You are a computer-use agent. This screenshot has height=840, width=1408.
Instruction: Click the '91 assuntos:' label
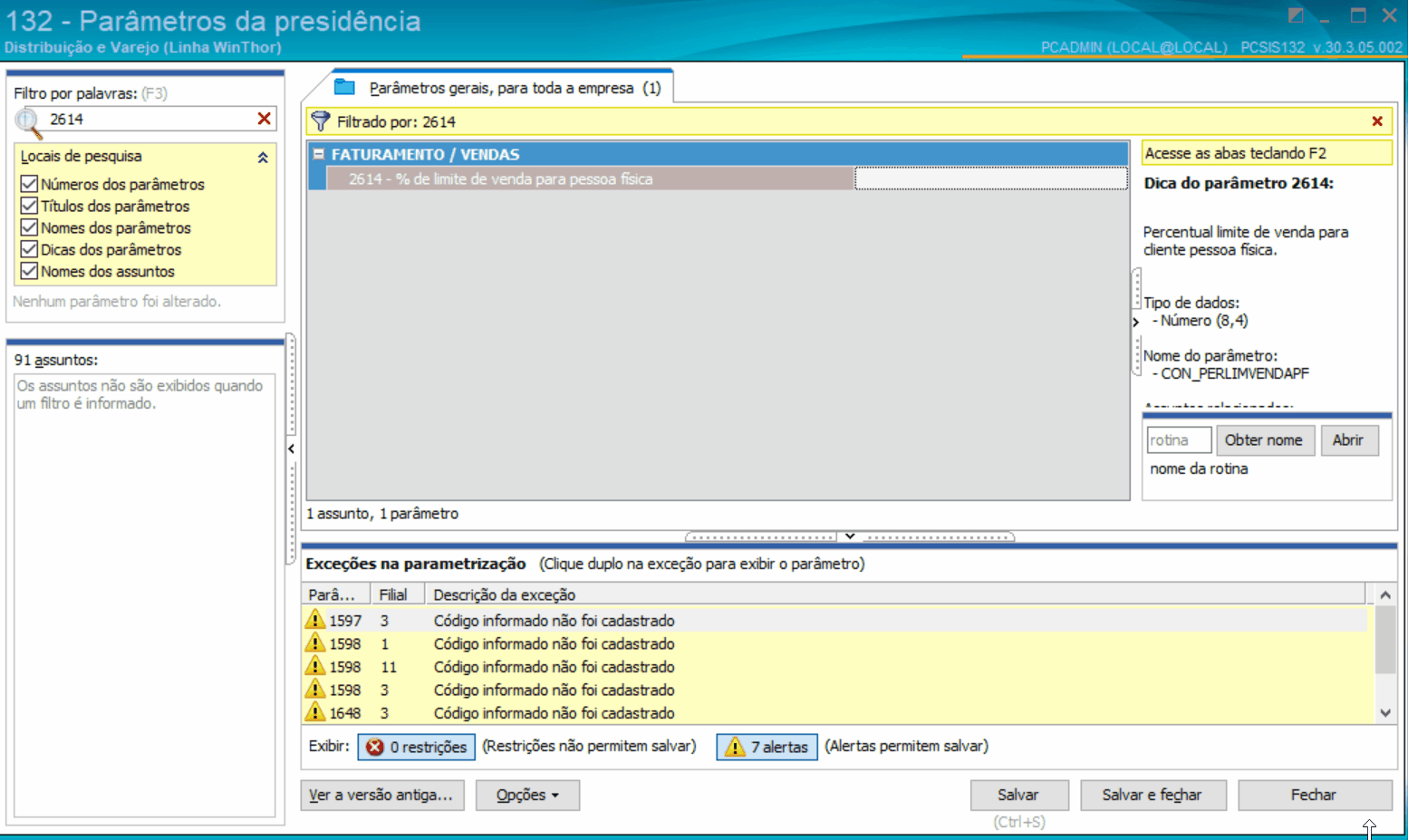[56, 360]
